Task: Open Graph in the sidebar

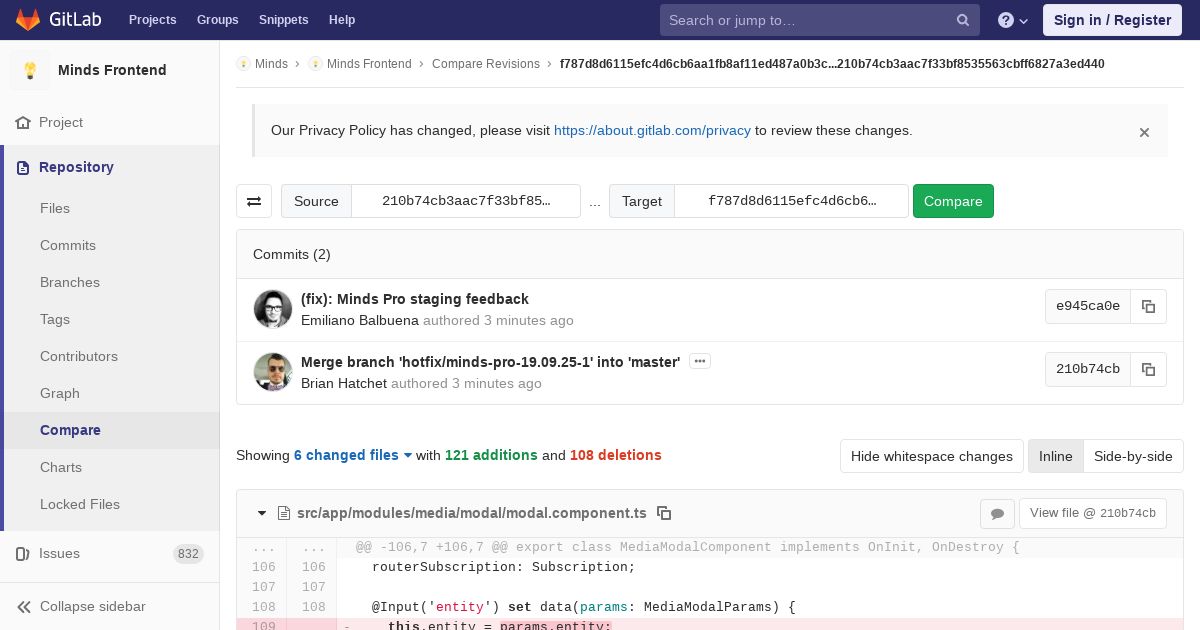Action: 60,393
